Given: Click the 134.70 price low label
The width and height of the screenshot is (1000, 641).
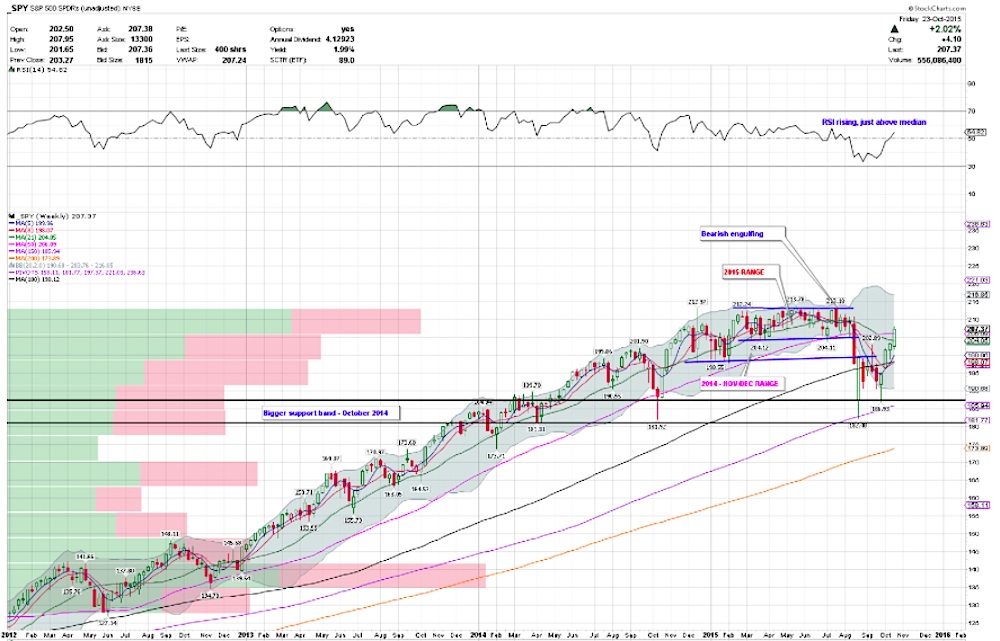Looking at the screenshot, I should [210, 595].
